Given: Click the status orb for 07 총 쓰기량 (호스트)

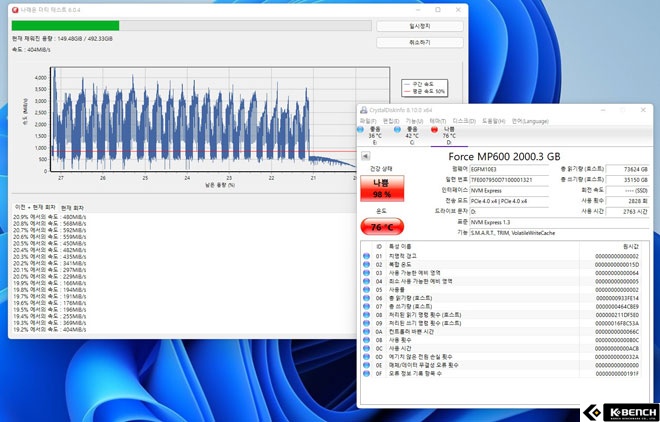Looking at the screenshot, I should pyautogui.click(x=366, y=306).
